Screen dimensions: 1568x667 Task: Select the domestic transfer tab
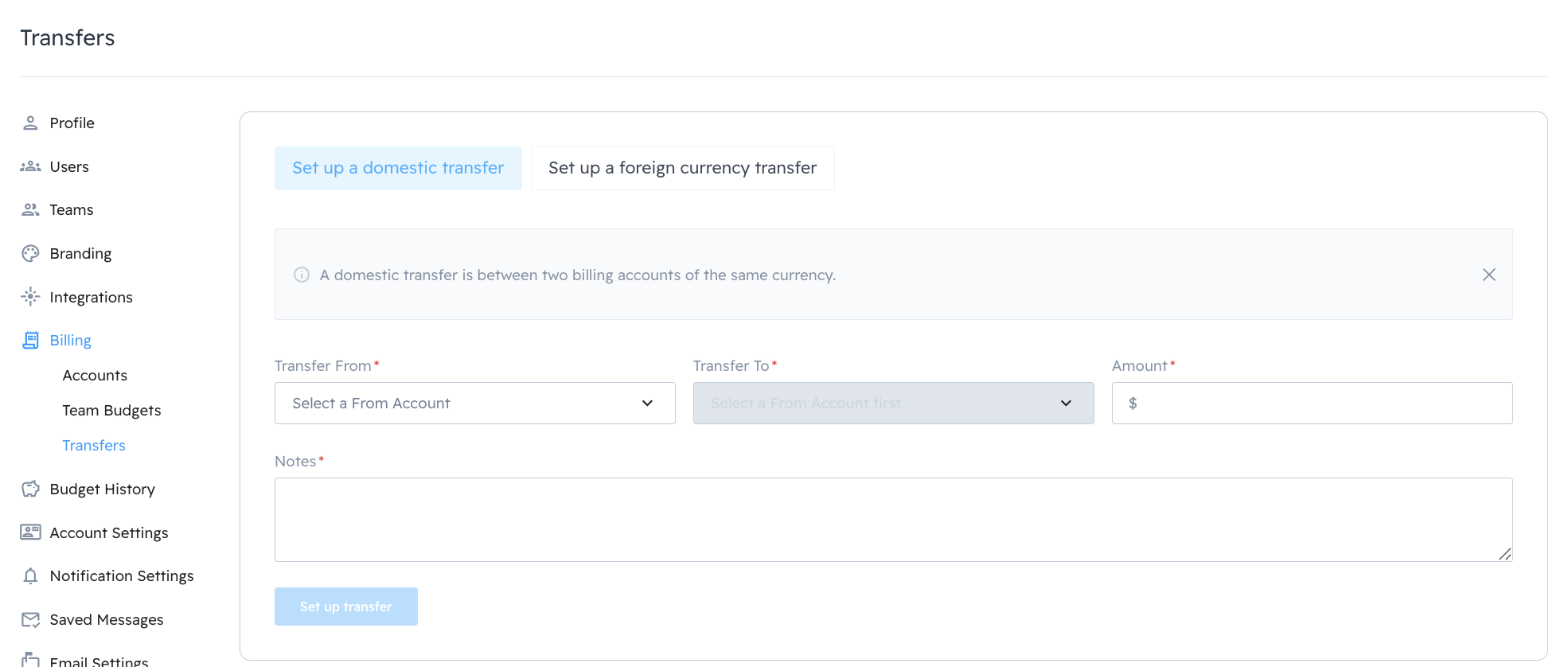coord(398,168)
